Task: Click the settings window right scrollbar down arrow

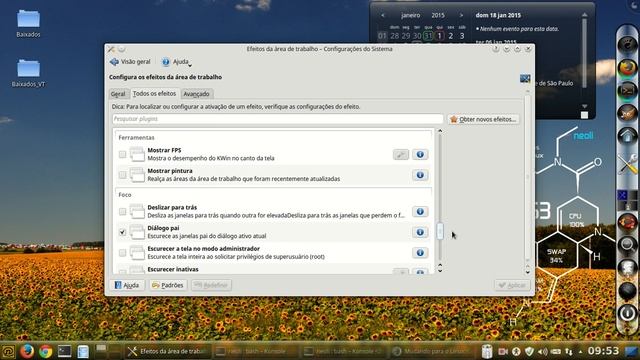Action: tap(527, 271)
